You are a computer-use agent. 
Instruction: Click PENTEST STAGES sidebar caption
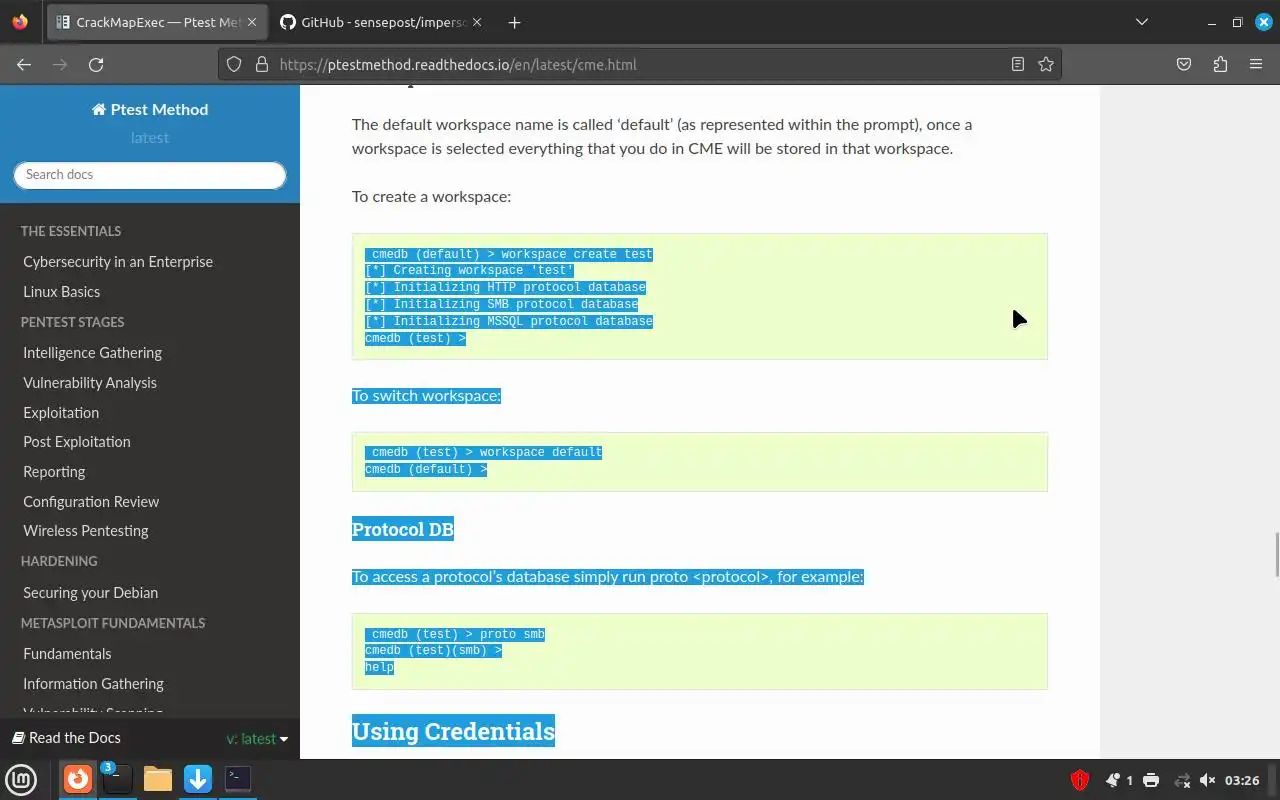(73, 322)
